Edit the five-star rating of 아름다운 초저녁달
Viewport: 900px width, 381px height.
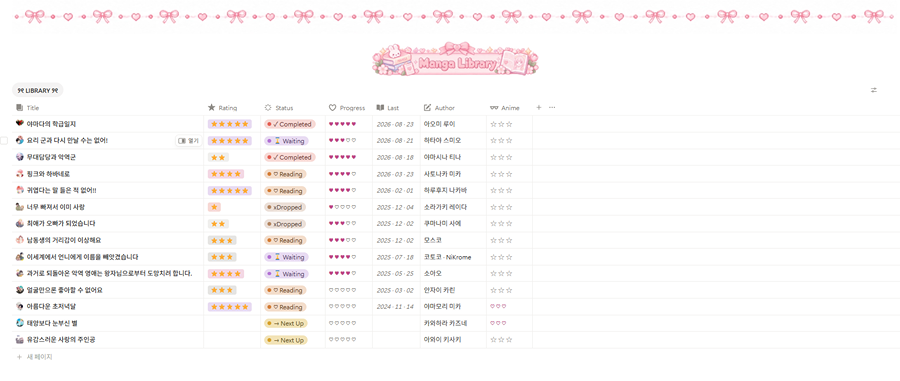[230, 307]
